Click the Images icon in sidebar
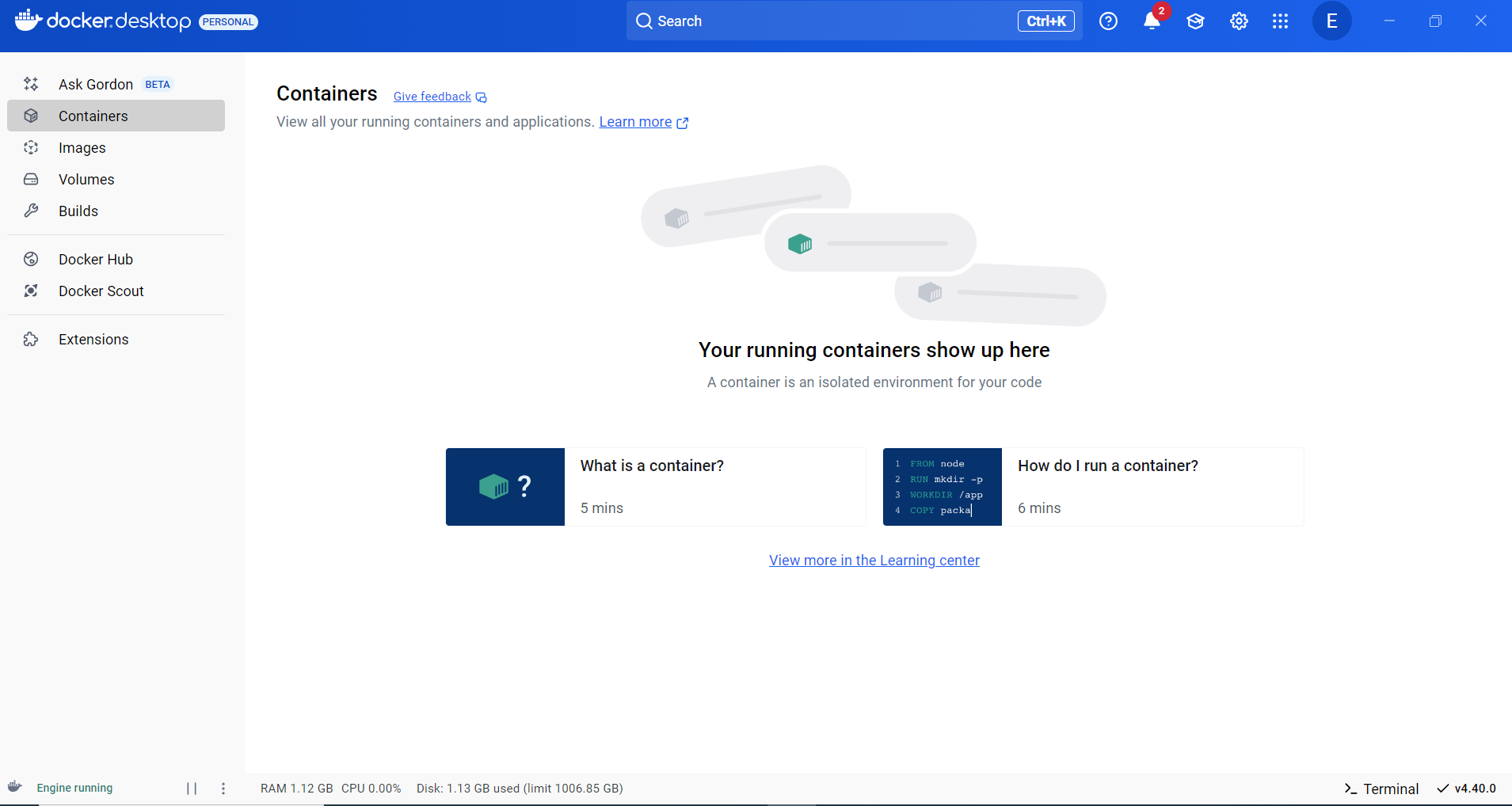 click(31, 147)
